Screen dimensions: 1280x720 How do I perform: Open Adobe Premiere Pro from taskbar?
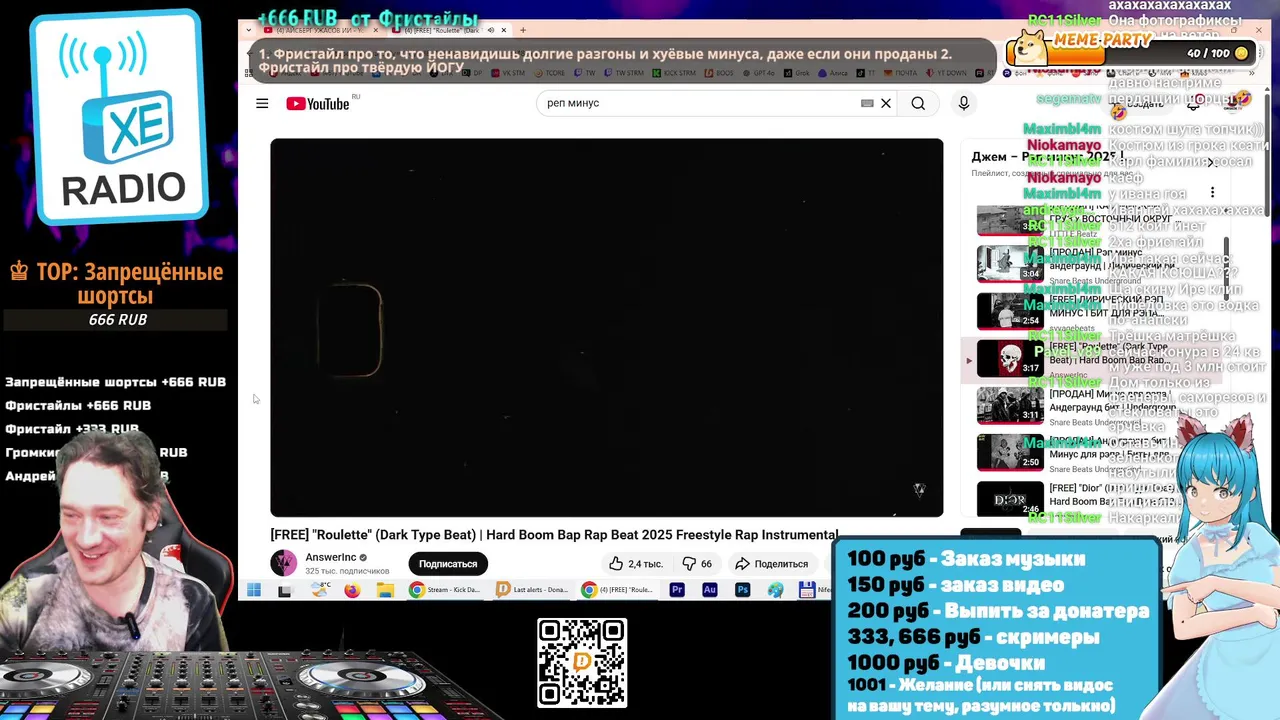click(677, 590)
